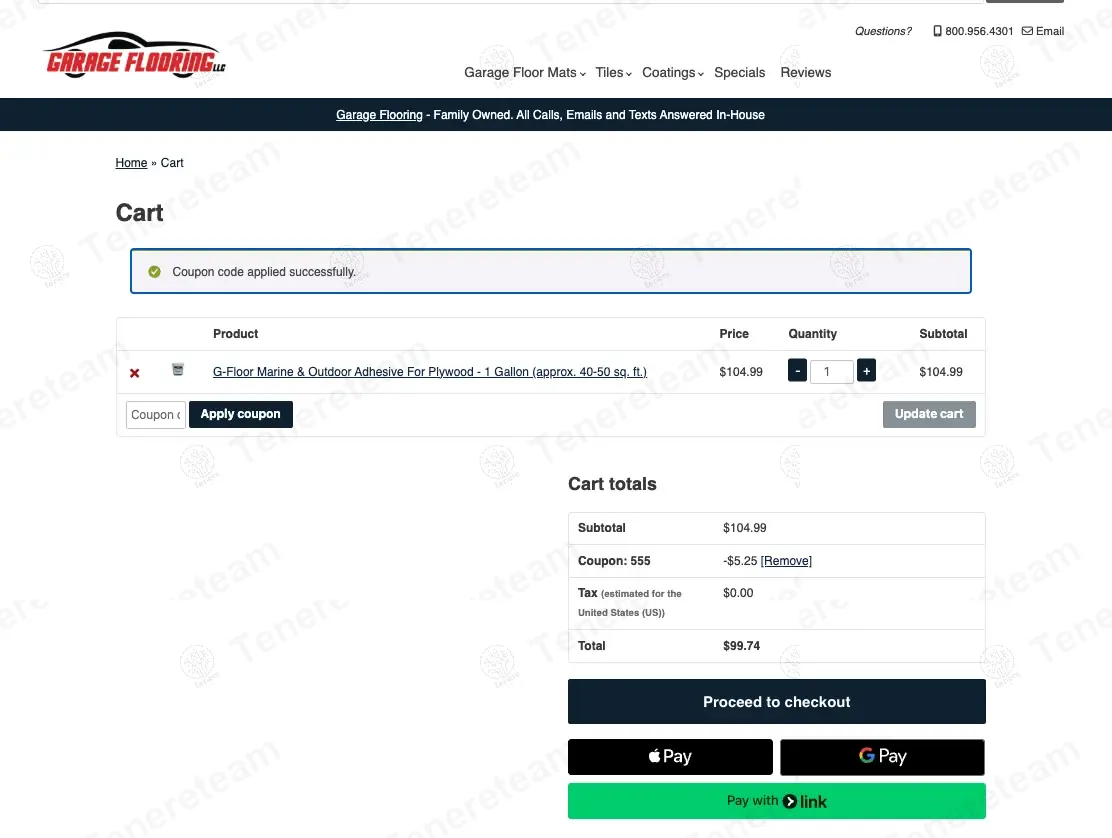Remove the G-Floor adhesive item with red X

[x=134, y=373]
